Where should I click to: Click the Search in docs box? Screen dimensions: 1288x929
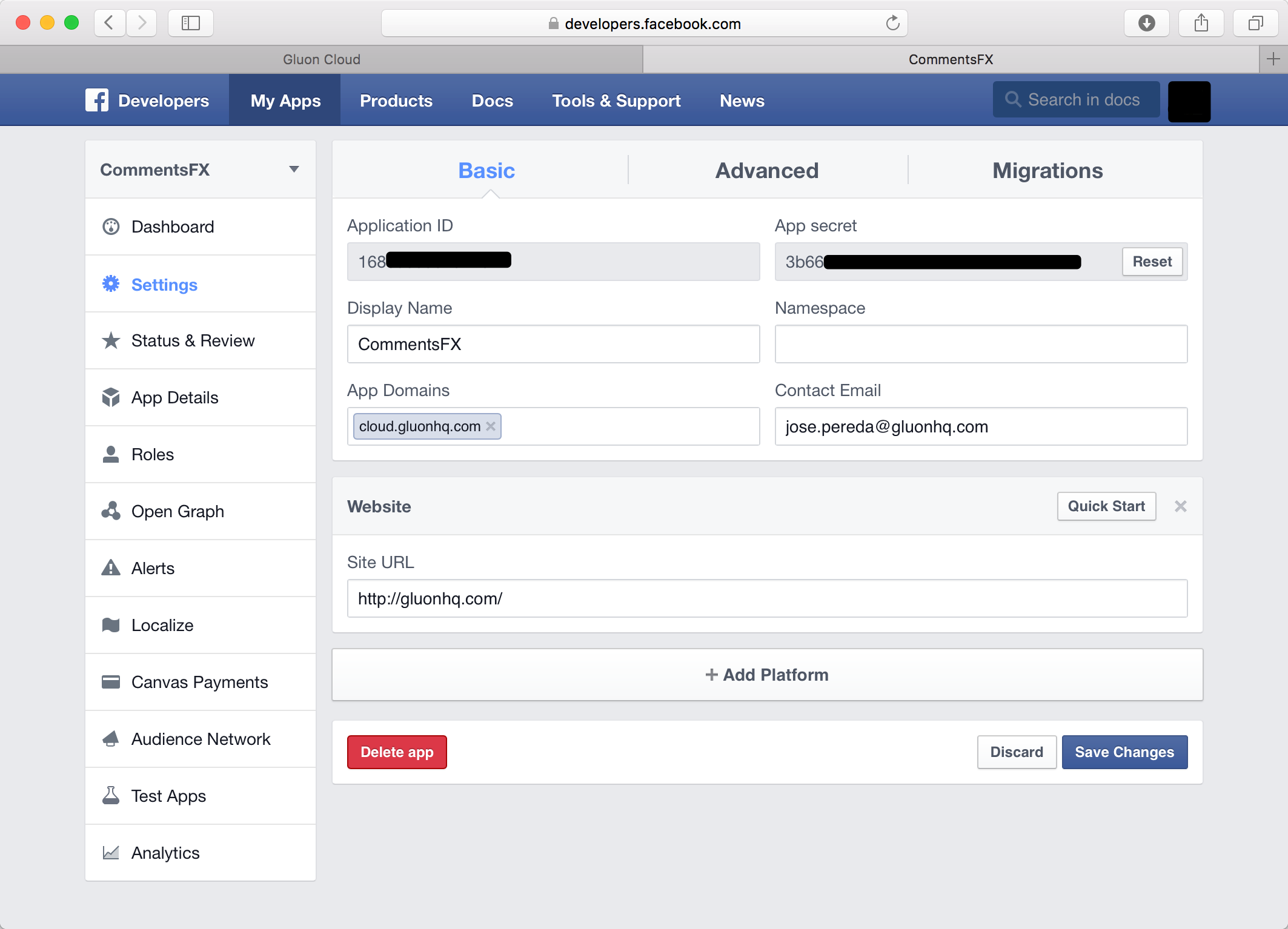click(1076, 99)
